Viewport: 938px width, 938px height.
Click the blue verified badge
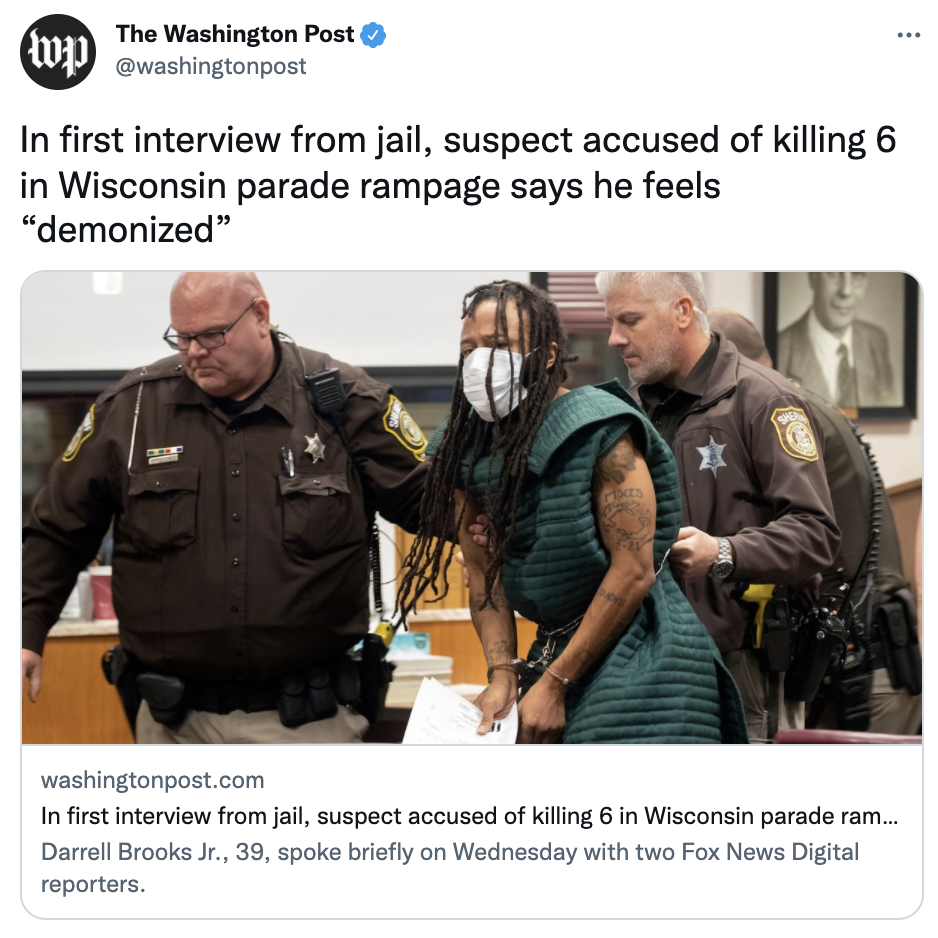click(x=374, y=35)
